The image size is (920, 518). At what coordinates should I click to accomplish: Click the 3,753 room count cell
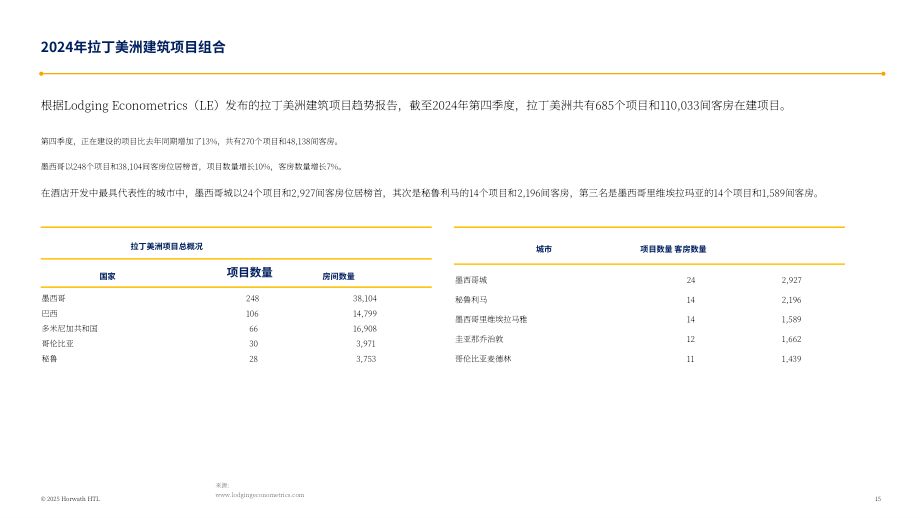pos(366,359)
